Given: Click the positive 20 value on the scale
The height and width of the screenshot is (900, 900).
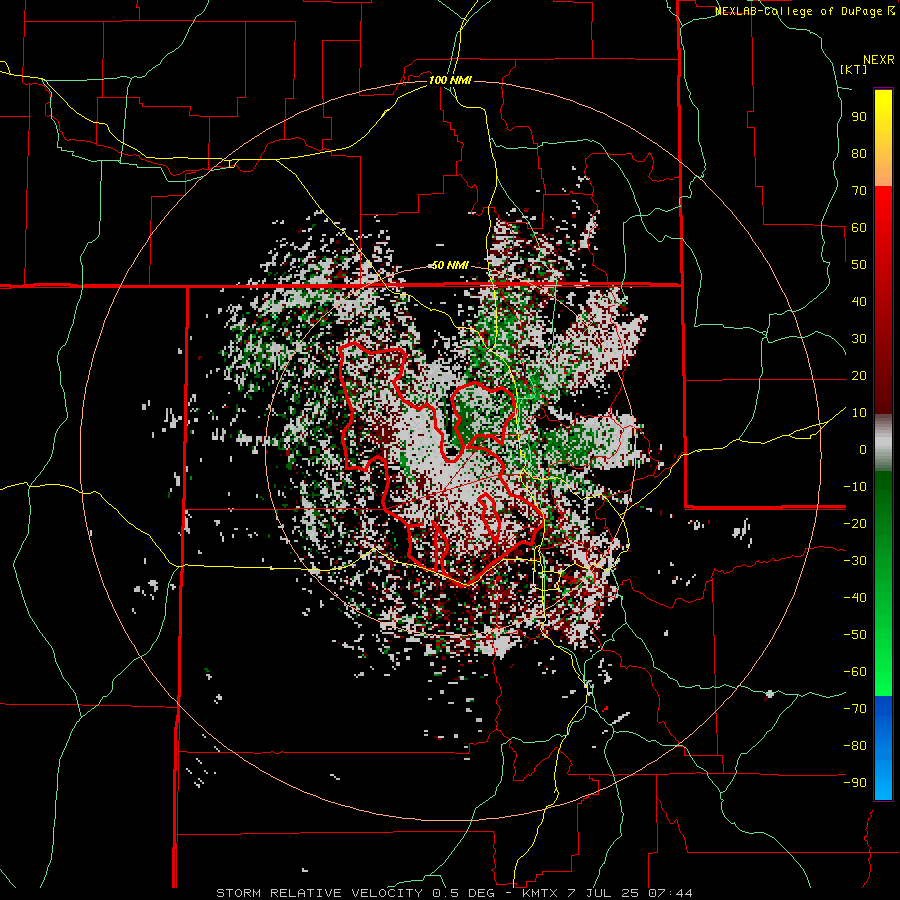Looking at the screenshot, I should coord(859,375).
